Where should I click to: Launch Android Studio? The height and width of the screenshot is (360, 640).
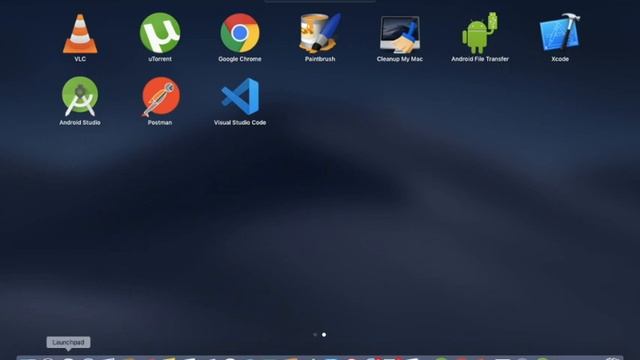coord(80,96)
